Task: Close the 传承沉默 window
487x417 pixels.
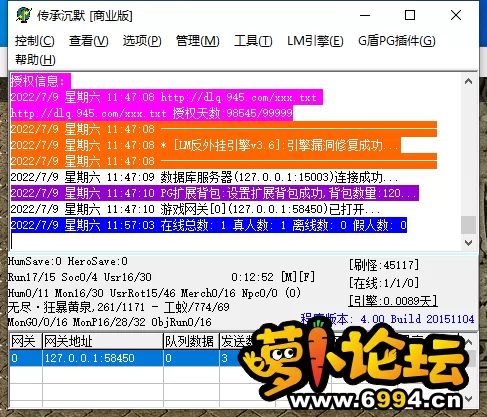Action: (x=456, y=15)
